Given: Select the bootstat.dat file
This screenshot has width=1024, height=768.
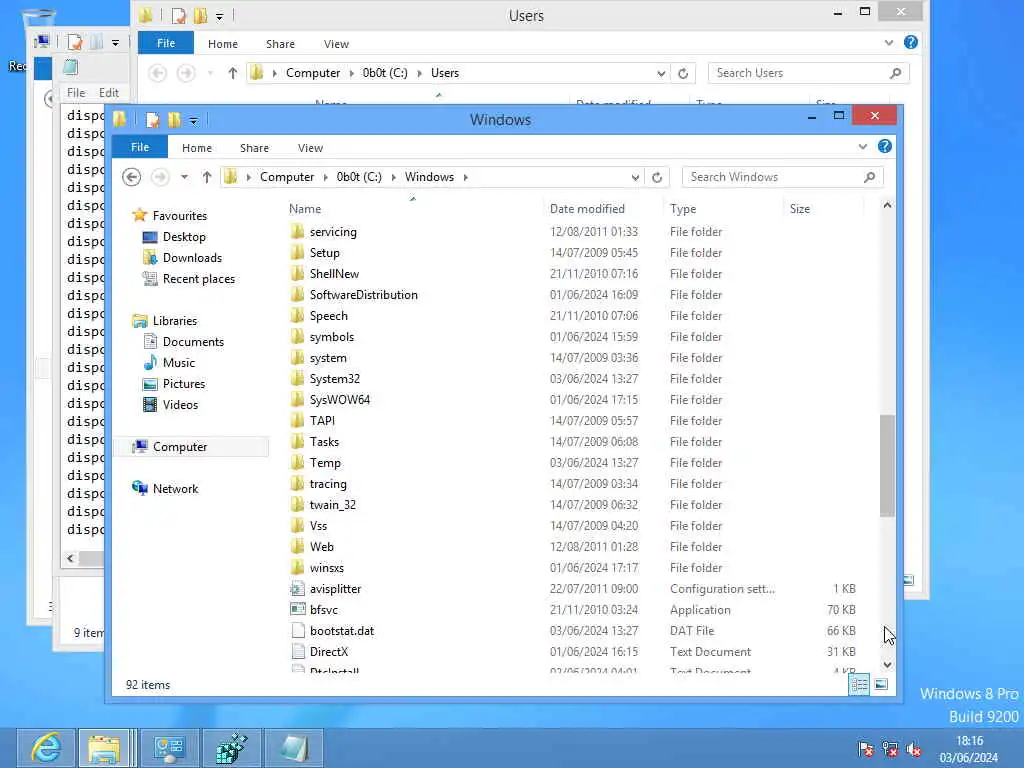Looking at the screenshot, I should (x=342, y=631).
